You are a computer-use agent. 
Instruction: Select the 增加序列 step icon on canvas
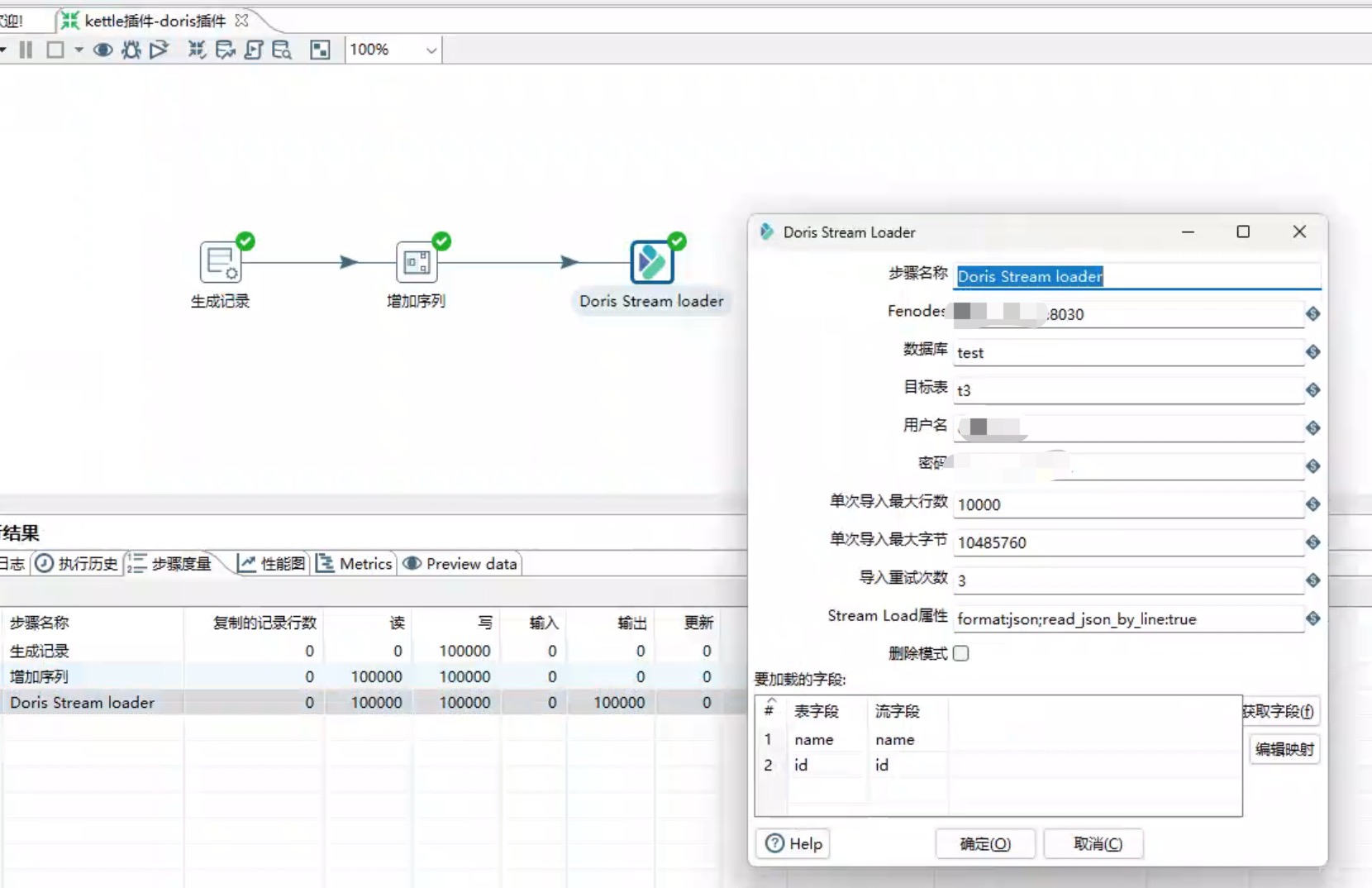[417, 262]
